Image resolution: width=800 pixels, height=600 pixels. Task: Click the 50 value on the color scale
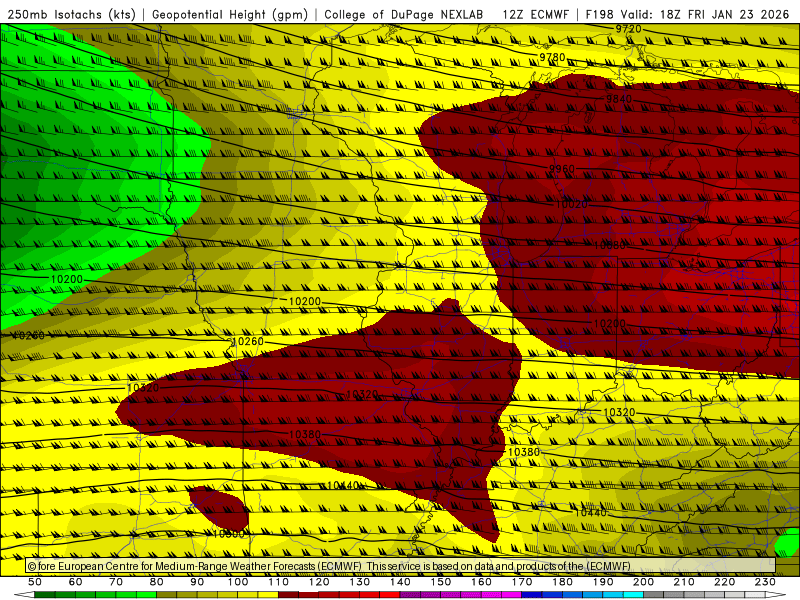(35, 582)
